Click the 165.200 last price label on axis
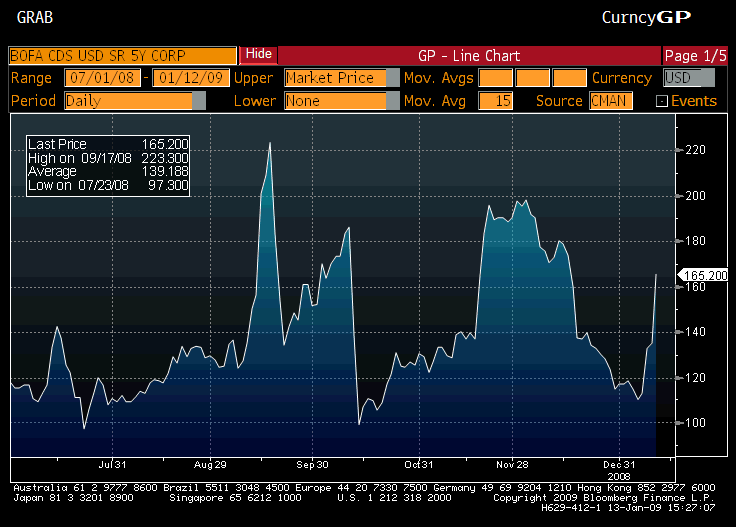The image size is (736, 527). tap(701, 274)
